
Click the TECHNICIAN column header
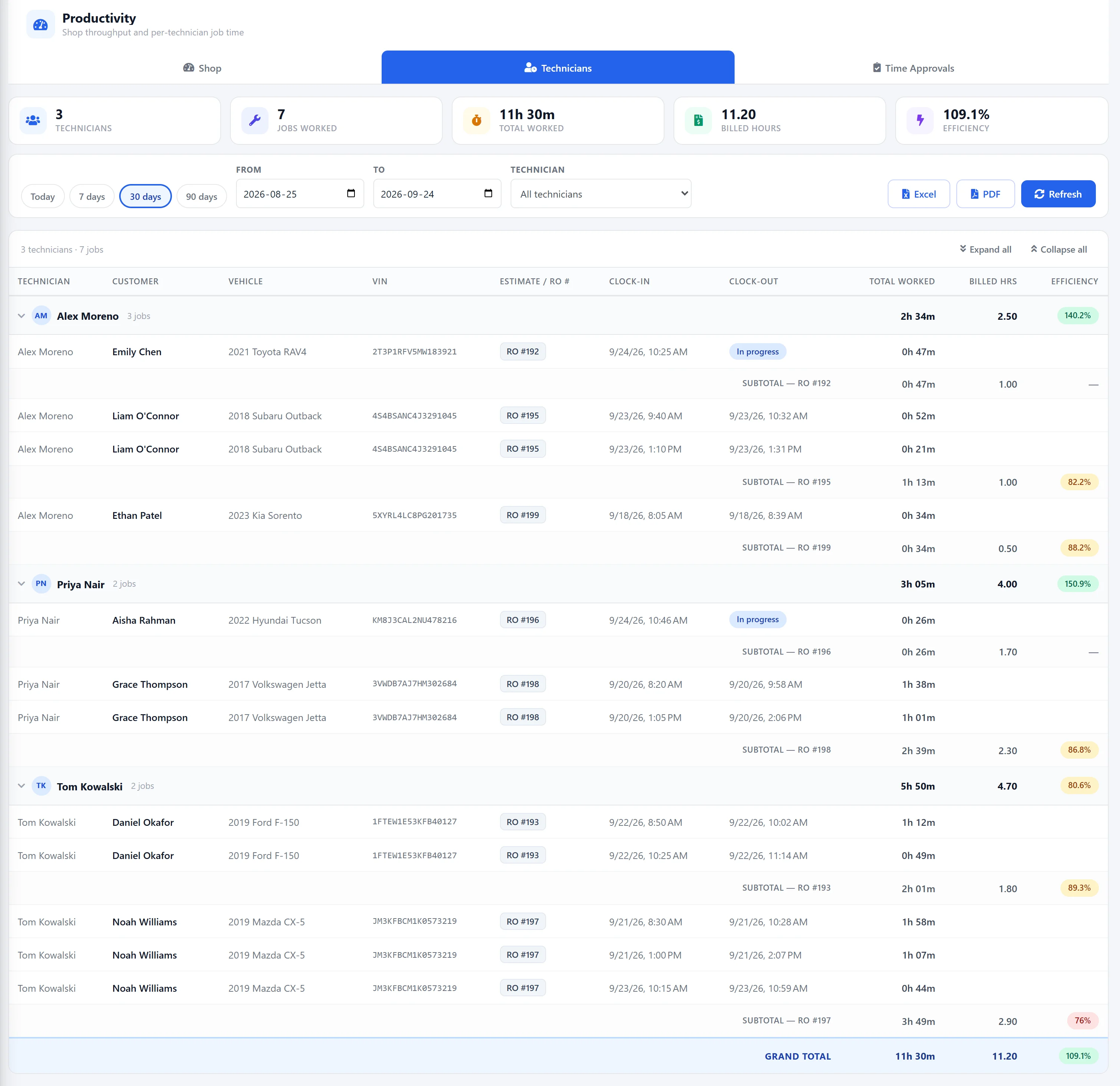[43, 282]
